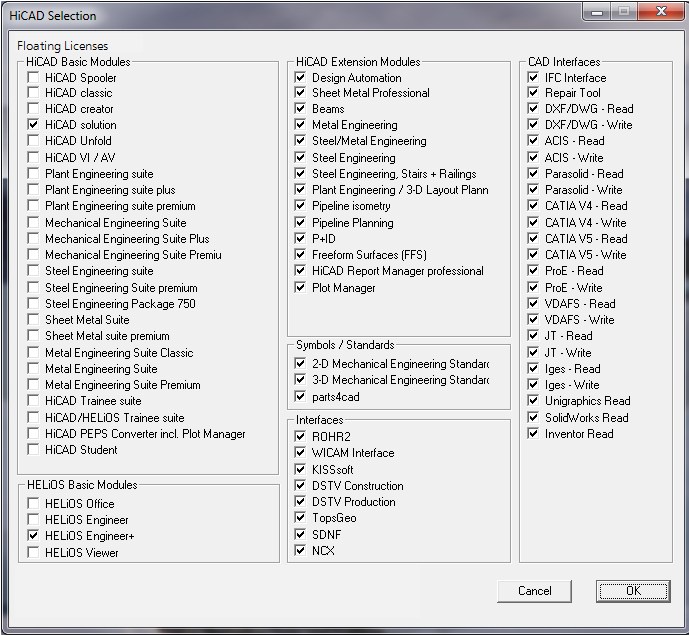Uncheck Design Automation extension module
This screenshot has width=689, height=635.
[x=301, y=78]
